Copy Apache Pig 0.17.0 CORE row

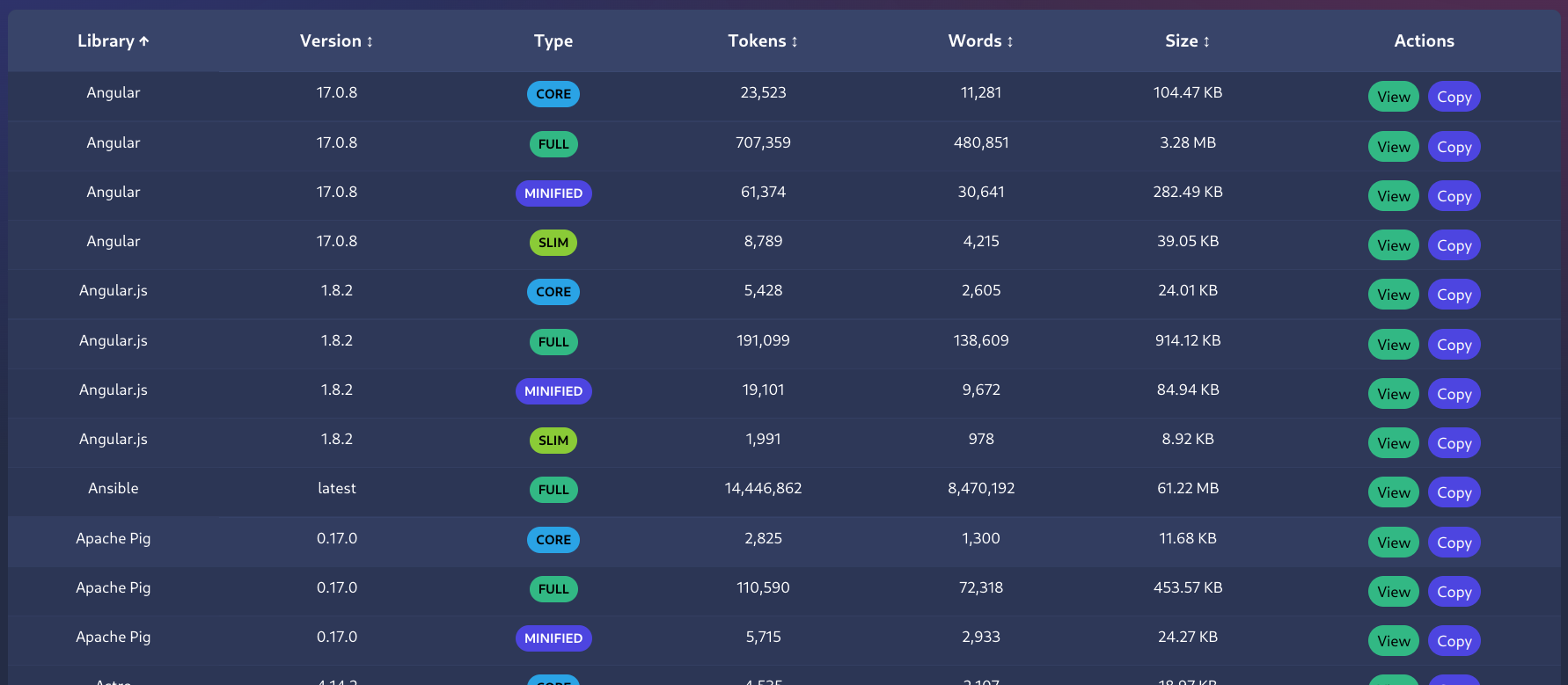[x=1454, y=543]
